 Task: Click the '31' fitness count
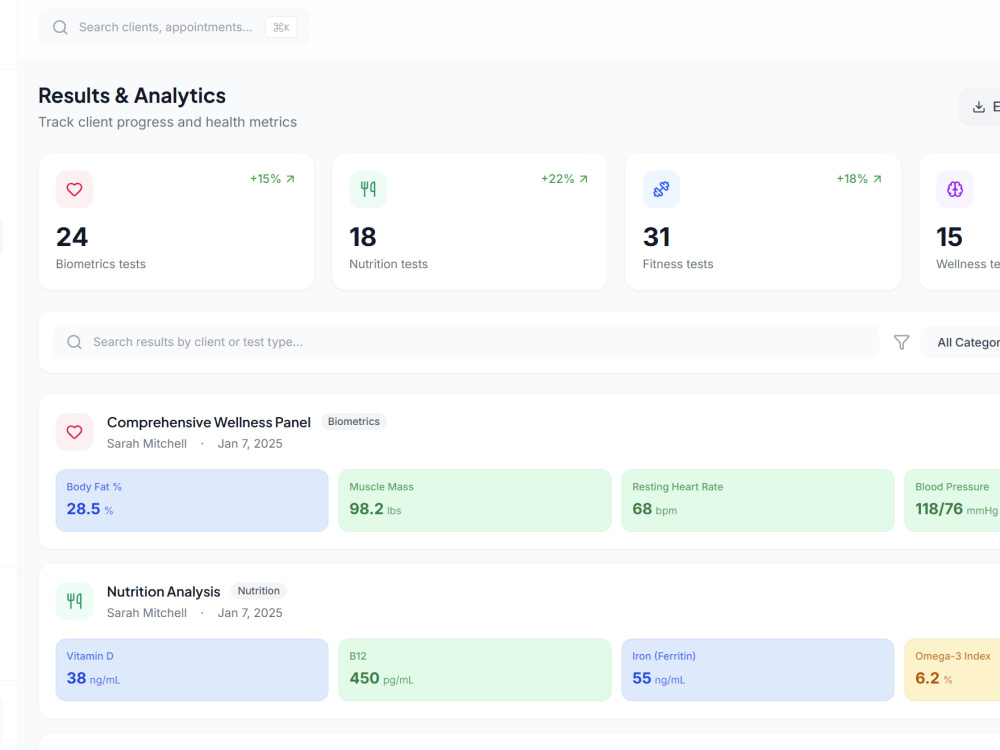[656, 237]
